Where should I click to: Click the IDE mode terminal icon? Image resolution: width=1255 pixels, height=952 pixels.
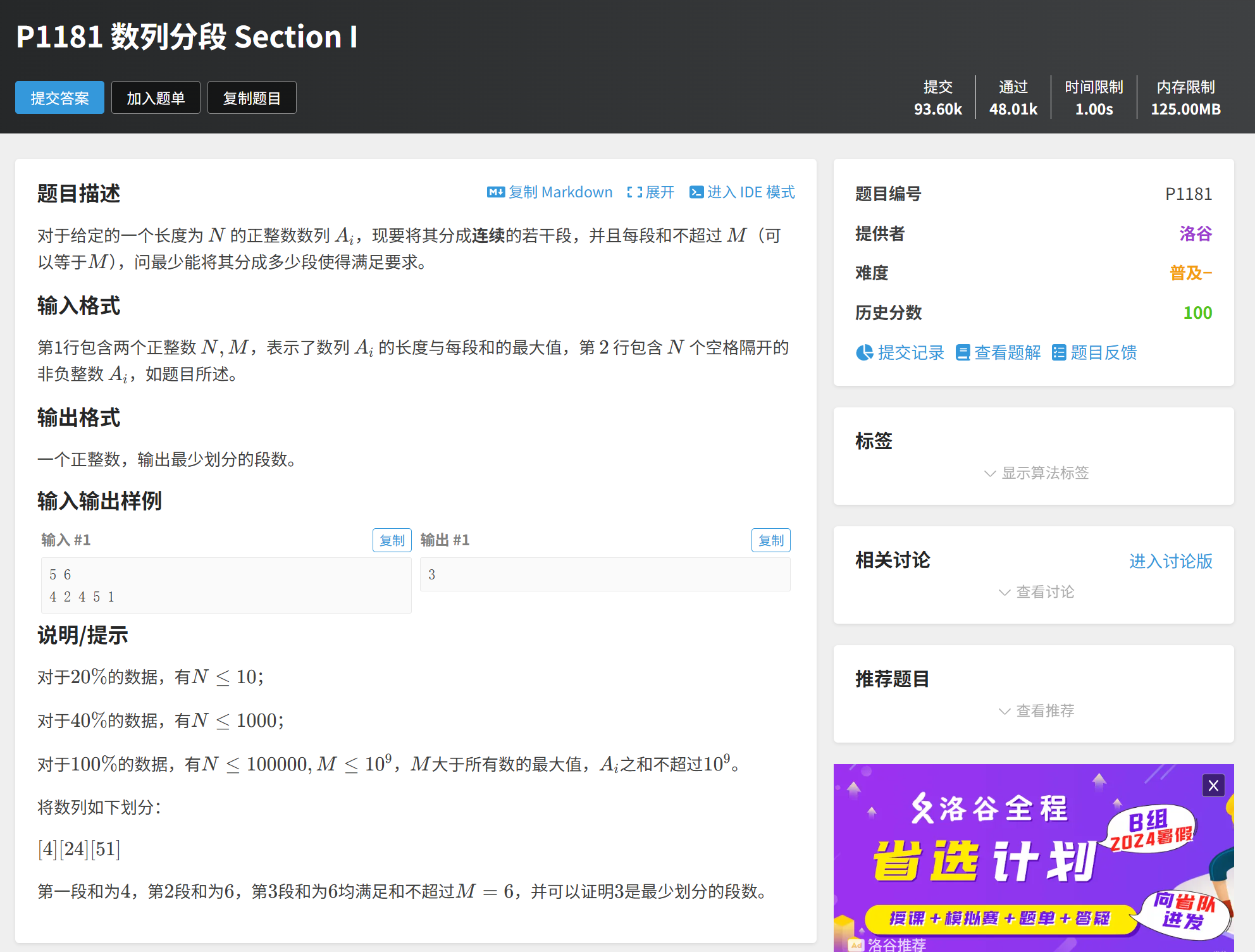coord(696,192)
